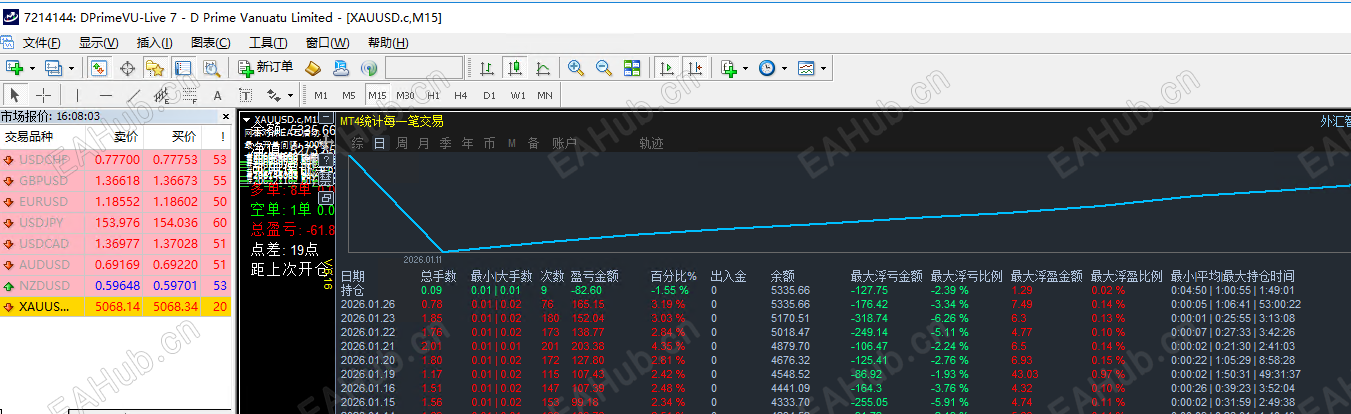Open the new chart dropdown arrow
This screenshot has width=1351, height=414.
(x=32, y=68)
